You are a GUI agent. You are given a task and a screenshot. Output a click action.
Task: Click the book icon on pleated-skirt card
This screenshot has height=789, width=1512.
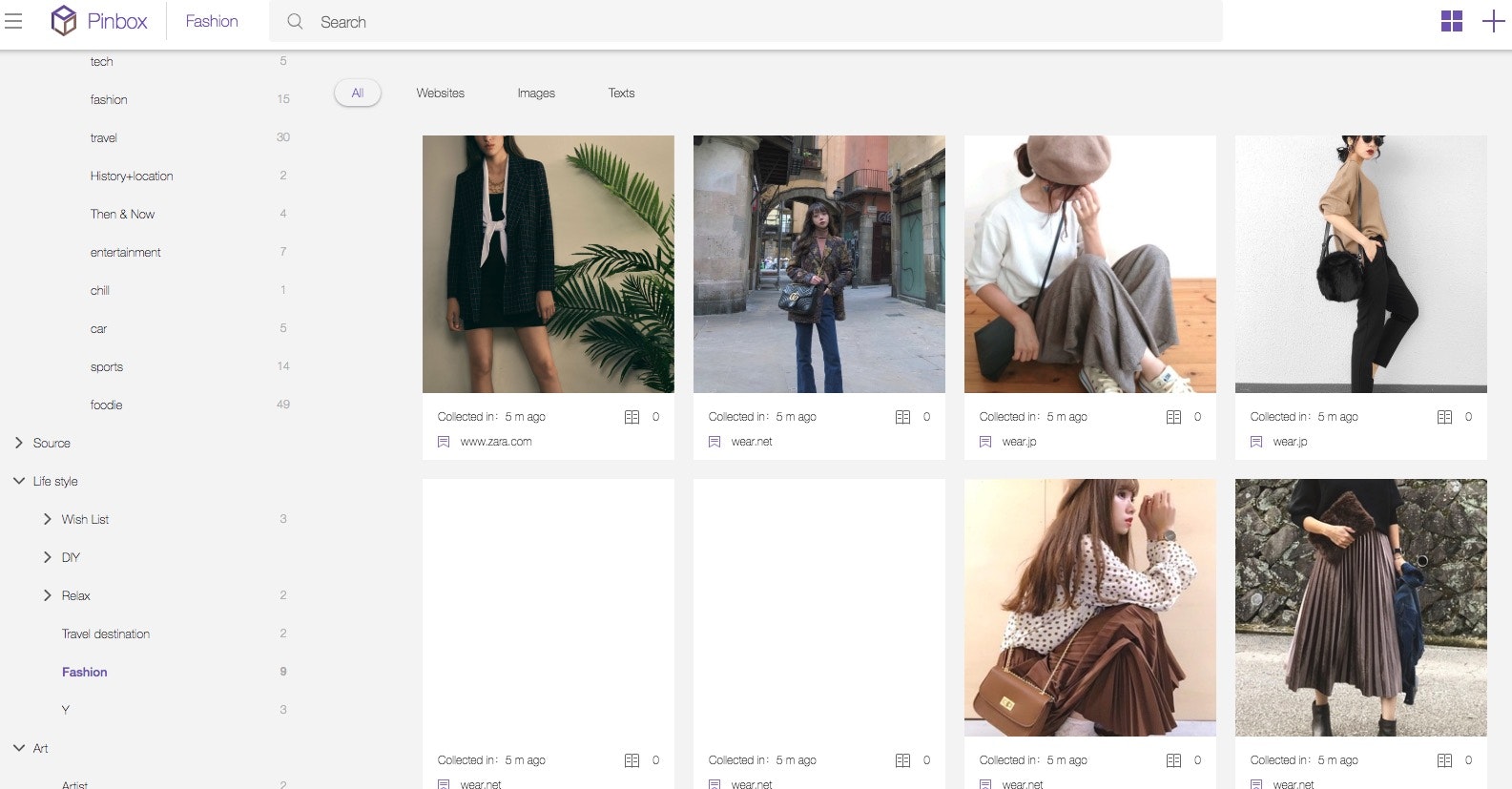click(x=1444, y=760)
